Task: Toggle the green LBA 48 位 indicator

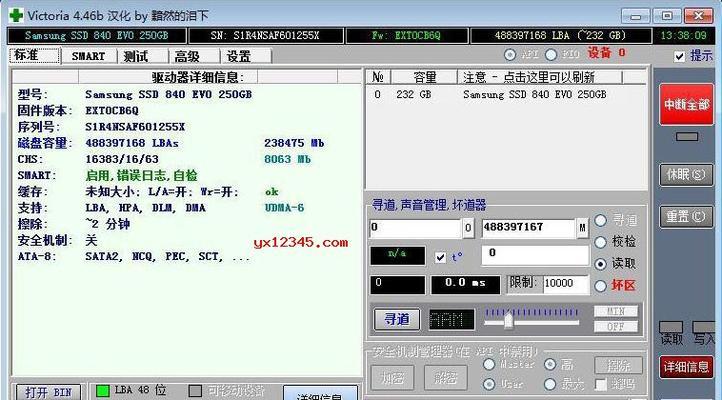Action: [x=102, y=391]
